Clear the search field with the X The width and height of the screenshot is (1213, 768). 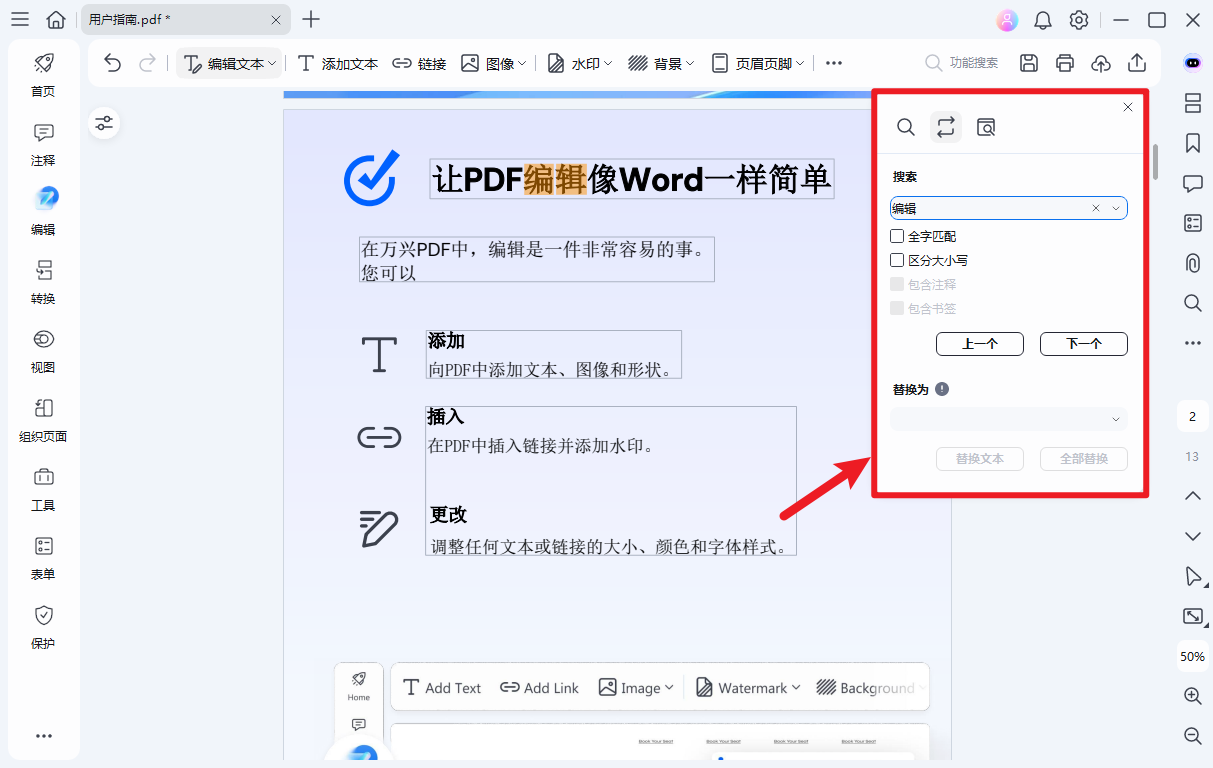point(1095,207)
